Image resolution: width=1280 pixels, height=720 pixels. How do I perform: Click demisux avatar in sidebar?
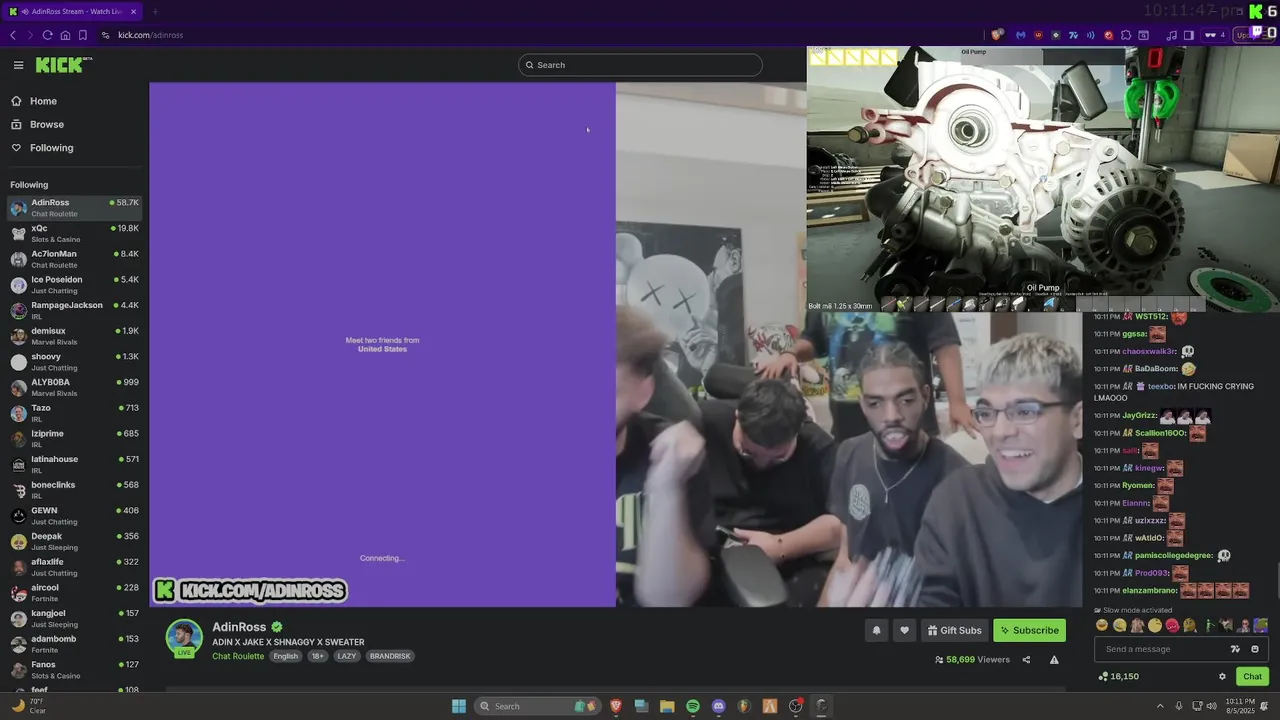click(x=18, y=336)
